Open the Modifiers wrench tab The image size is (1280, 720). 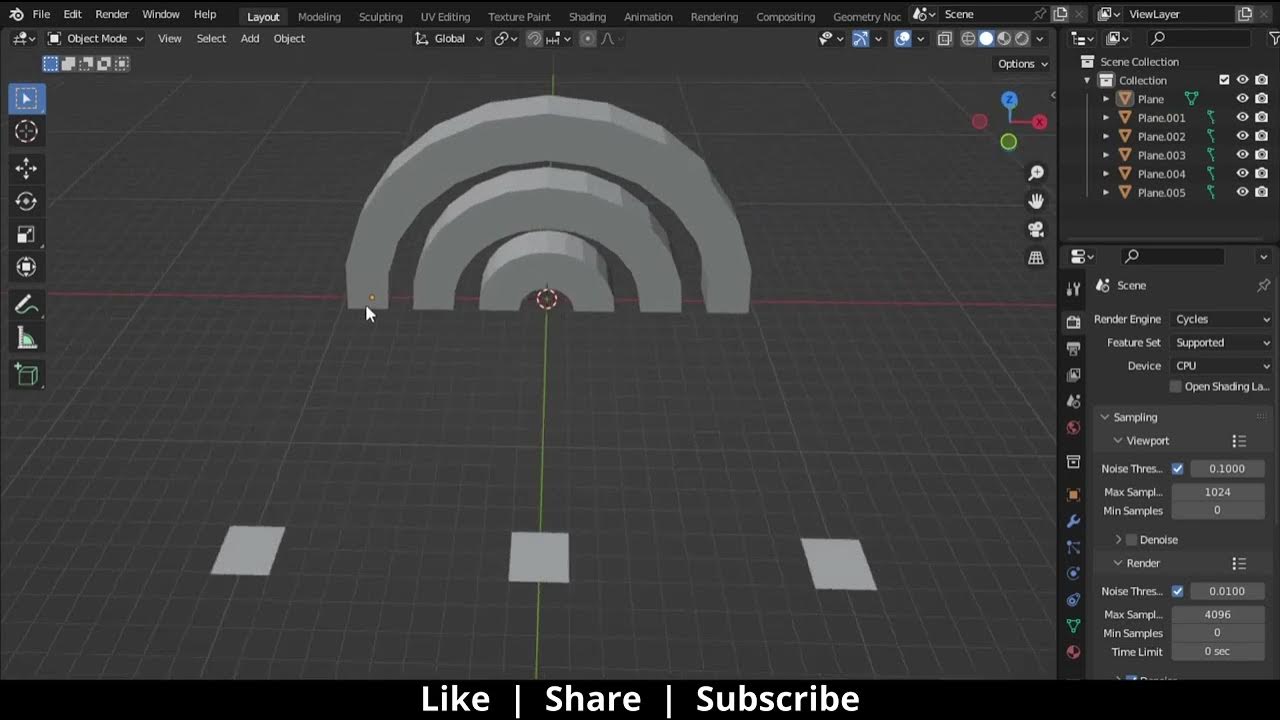point(1073,521)
